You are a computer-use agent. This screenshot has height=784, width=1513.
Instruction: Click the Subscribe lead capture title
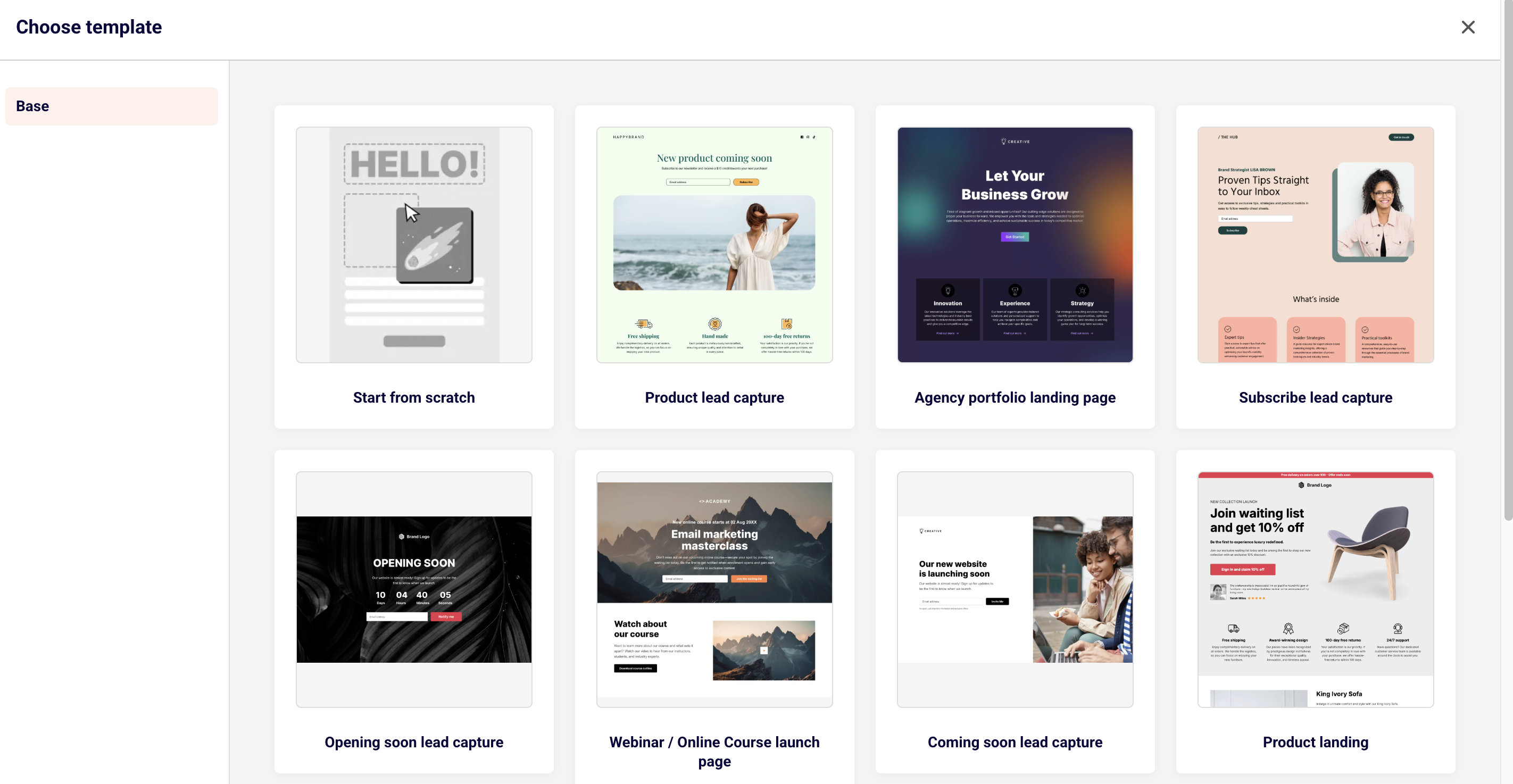[1315, 397]
